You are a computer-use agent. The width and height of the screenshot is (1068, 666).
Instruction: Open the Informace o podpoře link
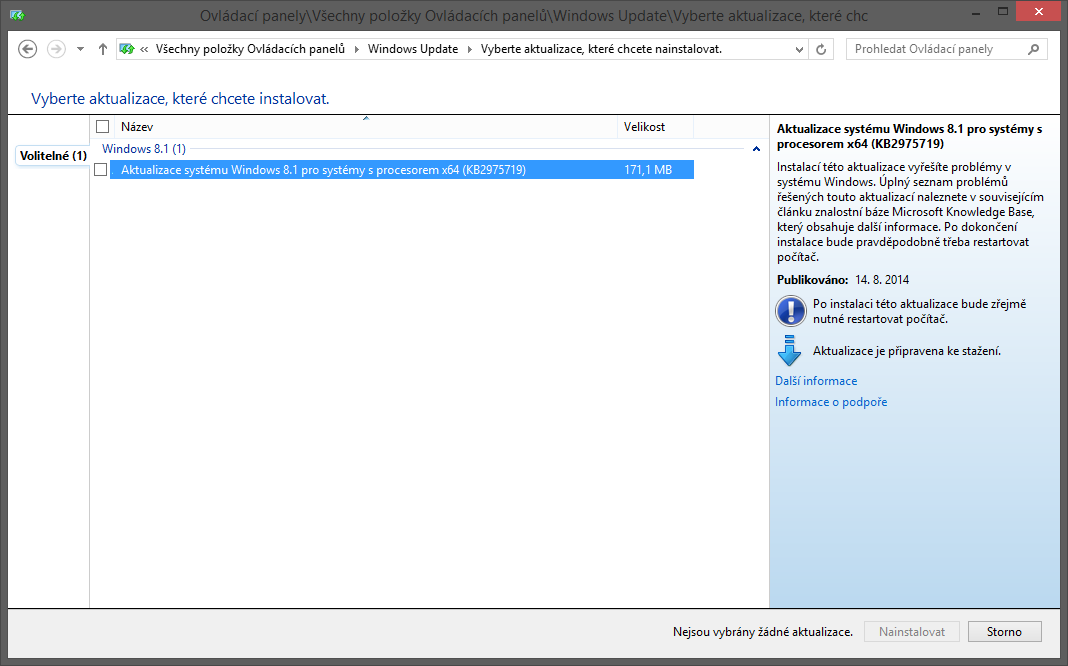pos(831,402)
